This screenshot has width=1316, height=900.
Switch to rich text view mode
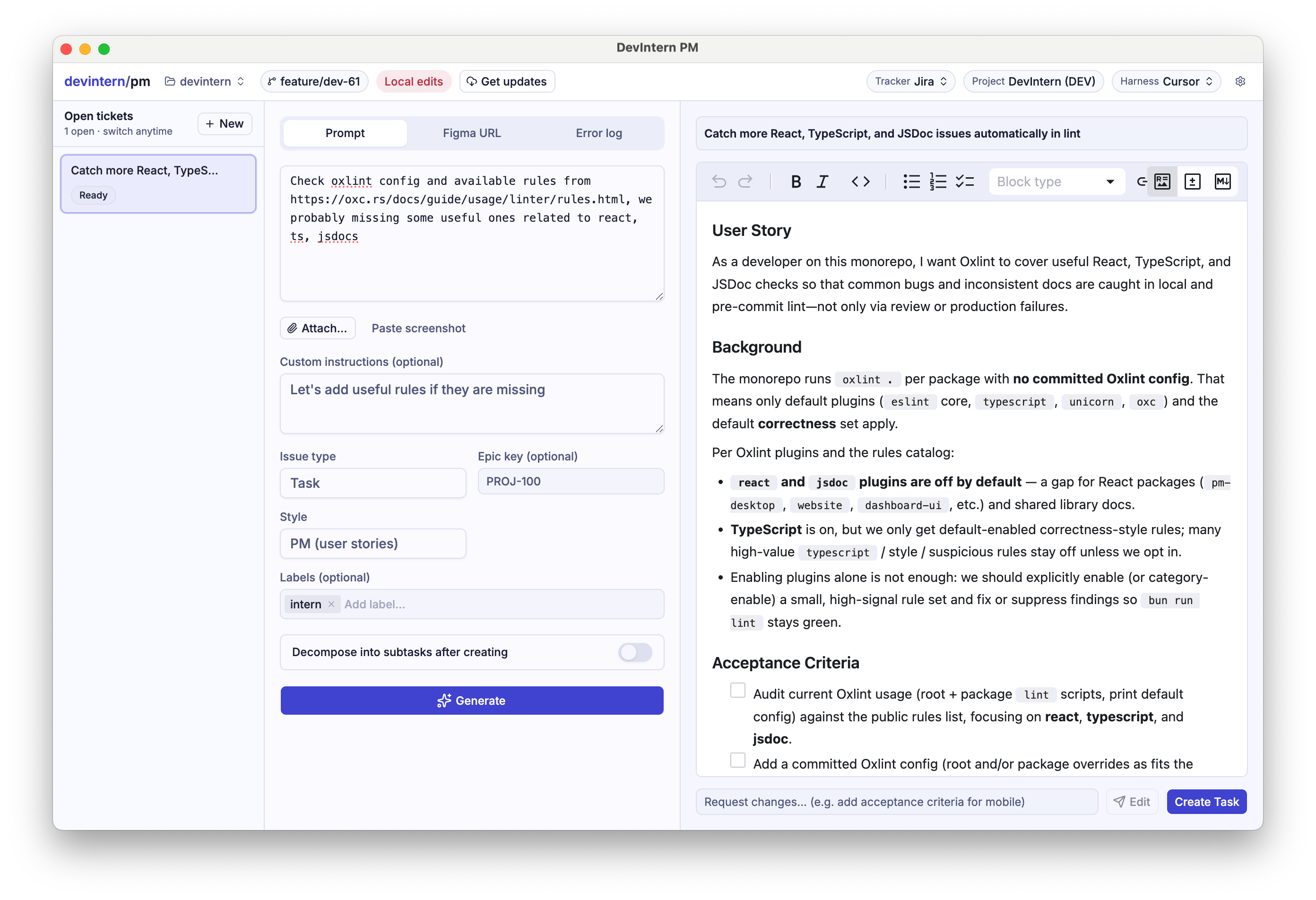1162,181
